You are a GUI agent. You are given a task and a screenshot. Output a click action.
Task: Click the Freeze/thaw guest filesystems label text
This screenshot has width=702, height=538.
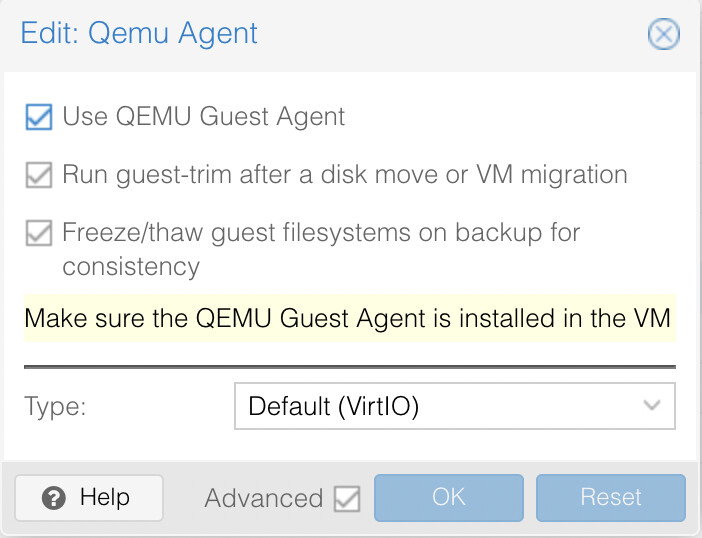pyautogui.click(x=321, y=249)
